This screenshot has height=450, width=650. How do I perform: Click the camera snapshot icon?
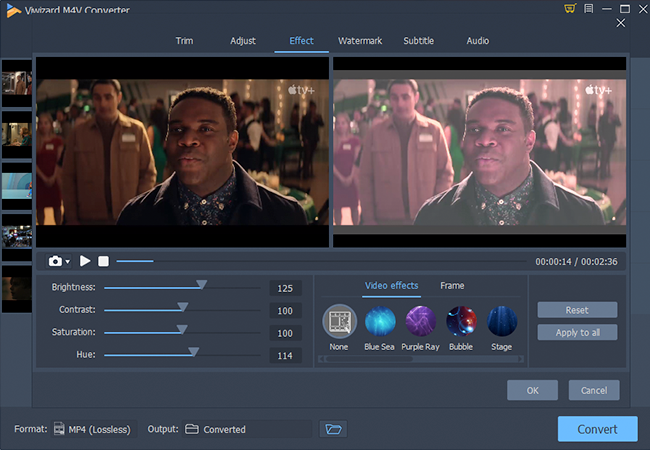[x=55, y=261]
